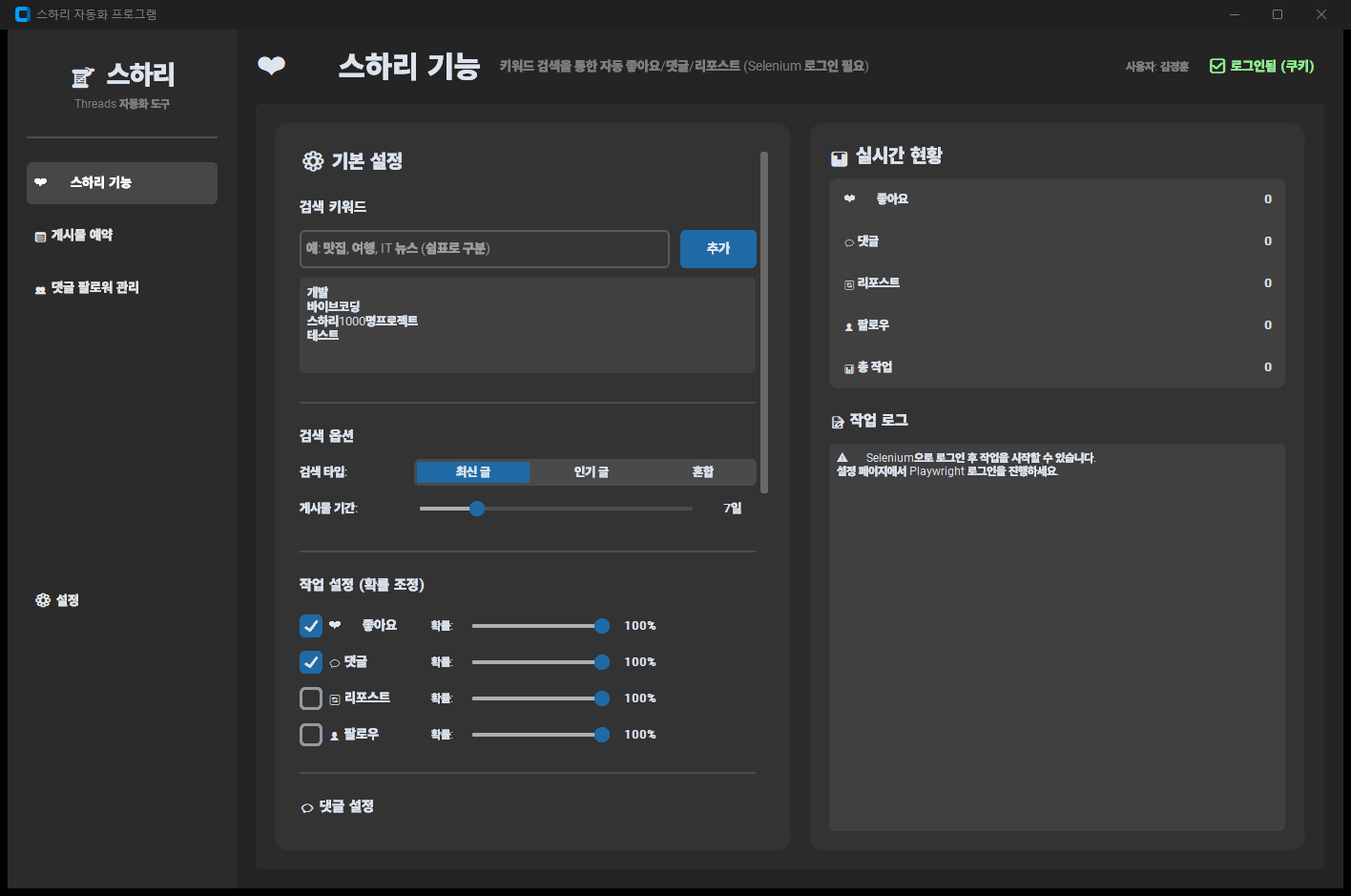This screenshot has width=1351, height=896.
Task: Click the 7일 period value
Action: 732,509
